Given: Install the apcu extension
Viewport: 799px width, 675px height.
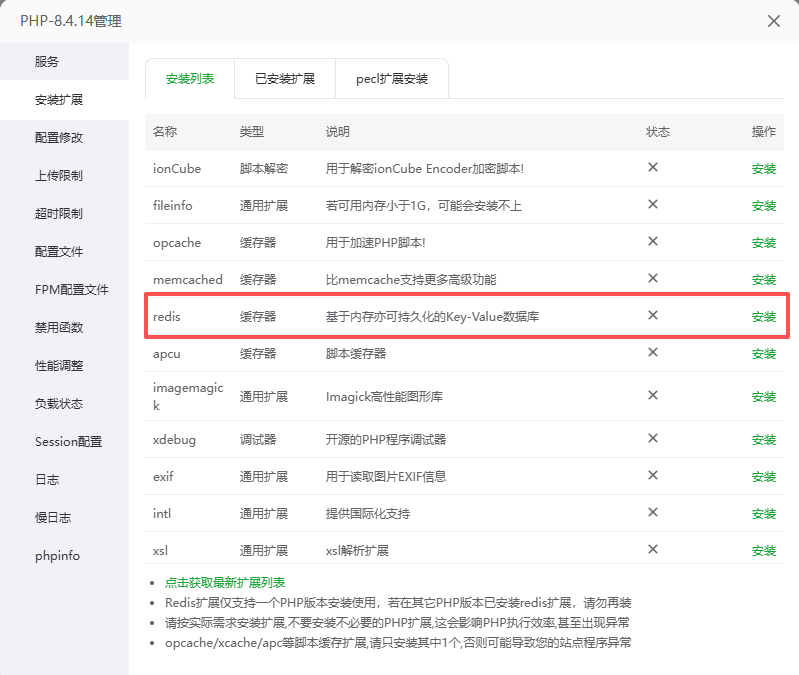Looking at the screenshot, I should (x=764, y=354).
